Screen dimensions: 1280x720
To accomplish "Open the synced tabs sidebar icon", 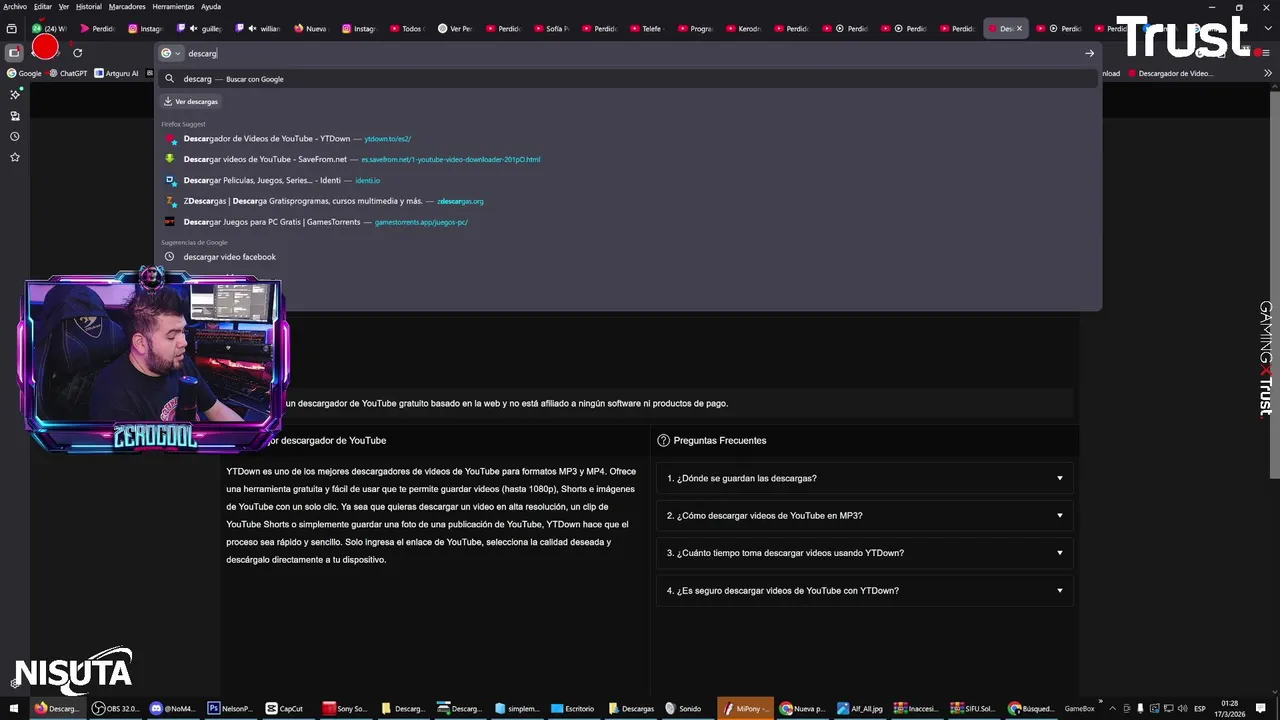I will pyautogui.click(x=15, y=115).
